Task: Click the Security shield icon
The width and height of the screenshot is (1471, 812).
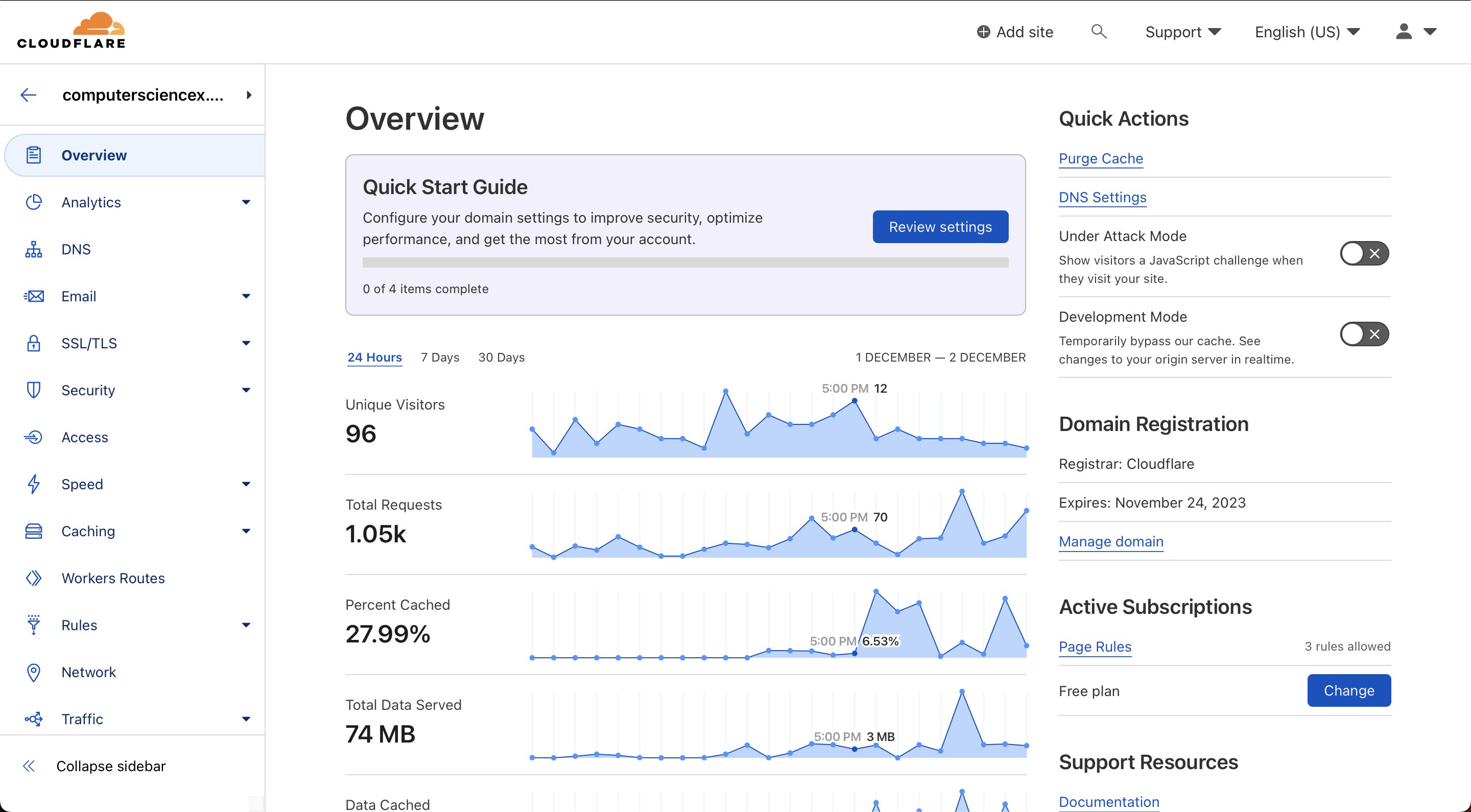Action: [34, 390]
